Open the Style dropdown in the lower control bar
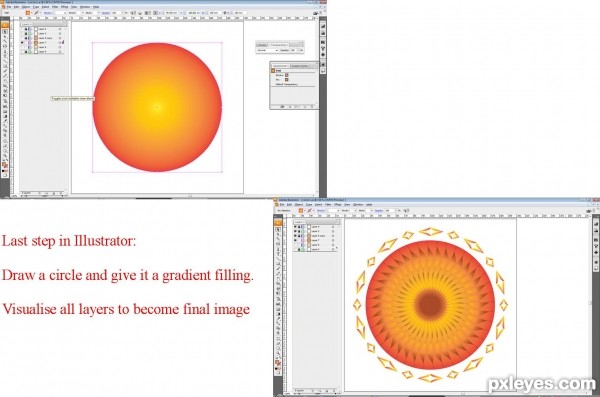This screenshot has width=600, height=397. pos(368,211)
